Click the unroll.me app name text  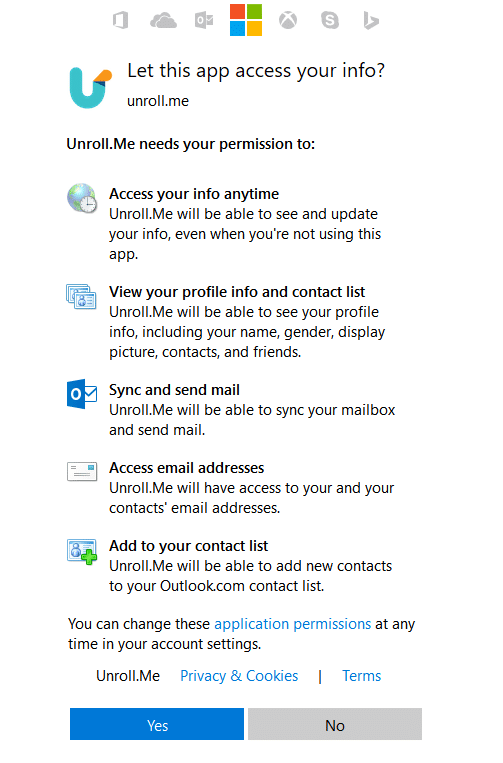click(x=158, y=101)
